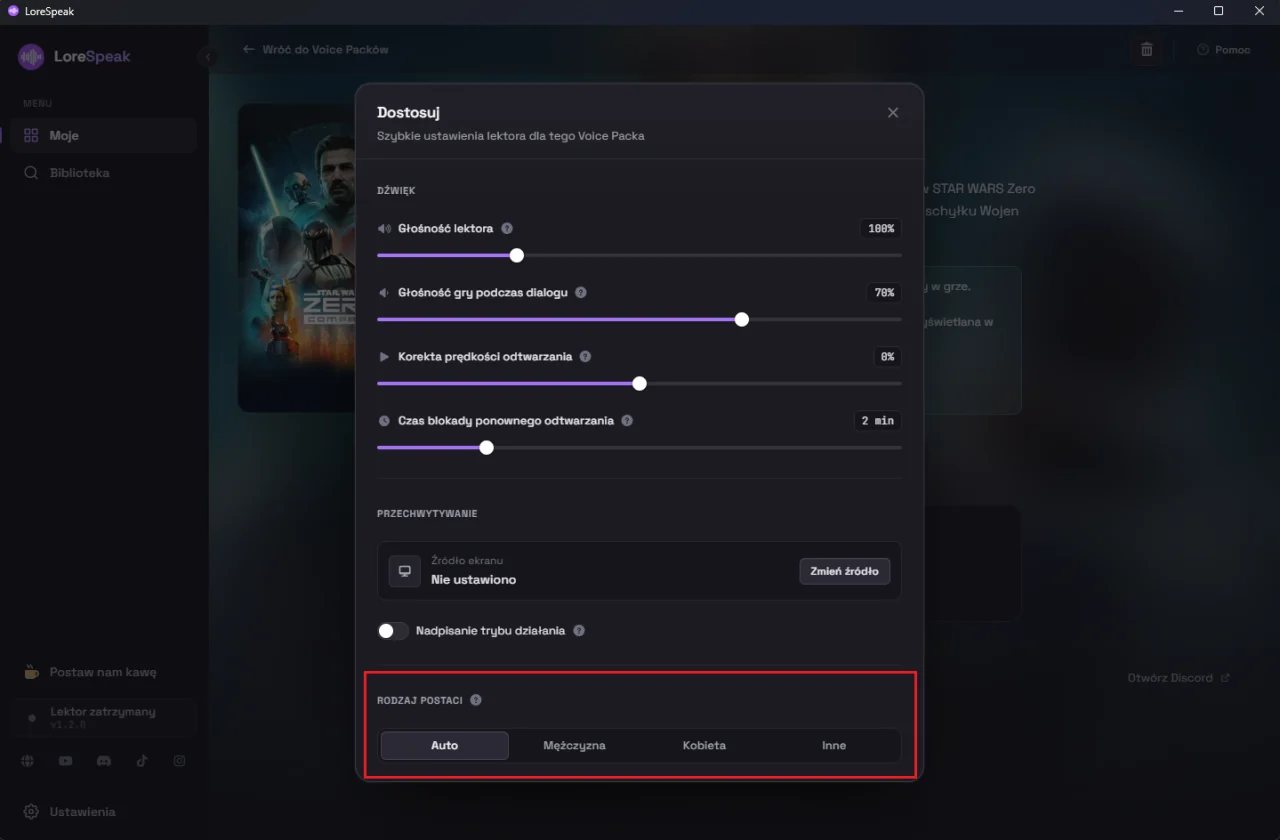The image size is (1280, 840).
Task: Click the Zmień źródło button
Action: pyautogui.click(x=844, y=571)
